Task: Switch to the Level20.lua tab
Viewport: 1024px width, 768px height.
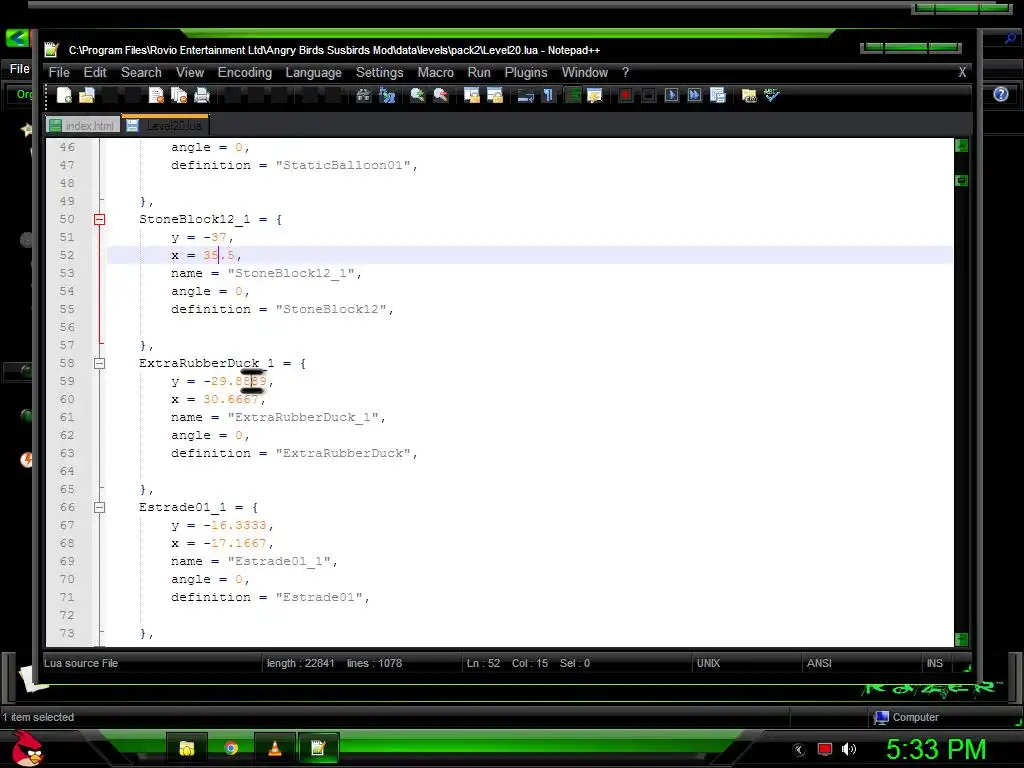Action: [x=165, y=125]
